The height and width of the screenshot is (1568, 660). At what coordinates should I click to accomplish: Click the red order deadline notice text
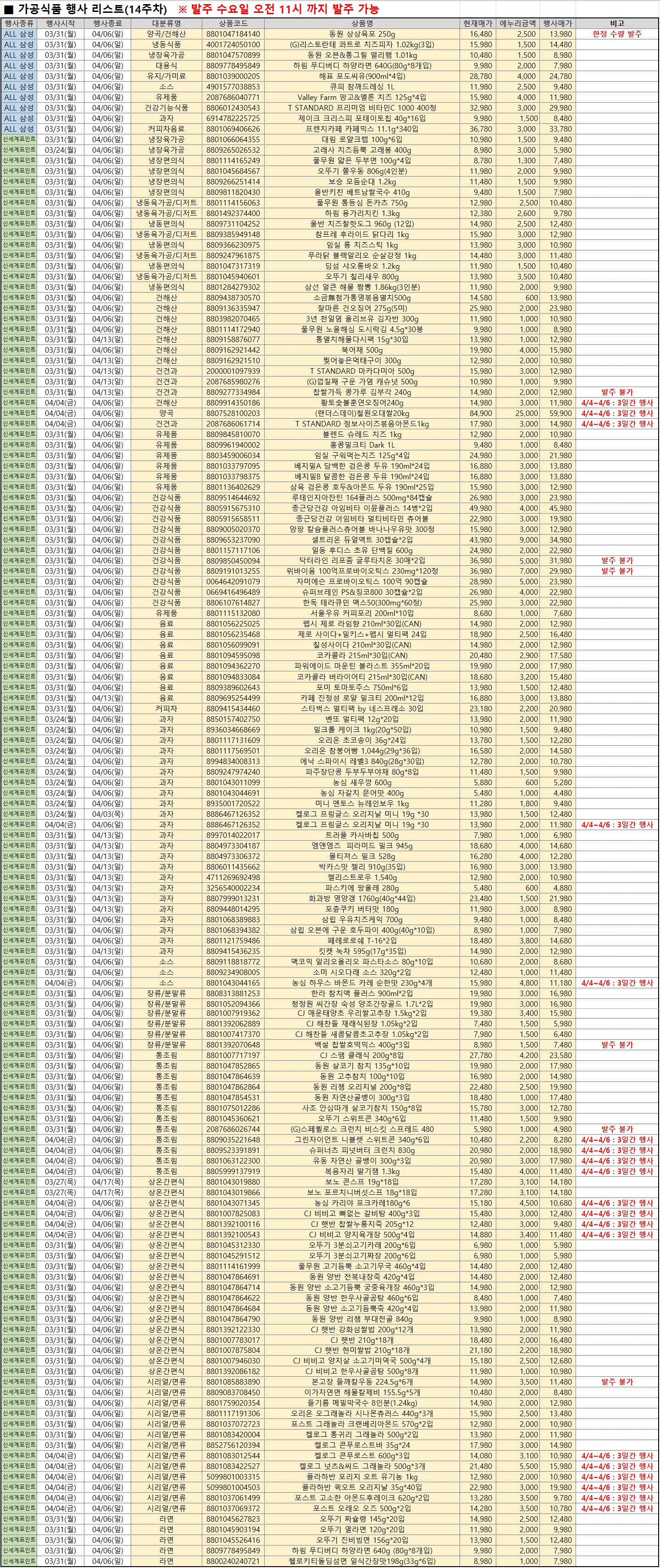coord(278,9)
